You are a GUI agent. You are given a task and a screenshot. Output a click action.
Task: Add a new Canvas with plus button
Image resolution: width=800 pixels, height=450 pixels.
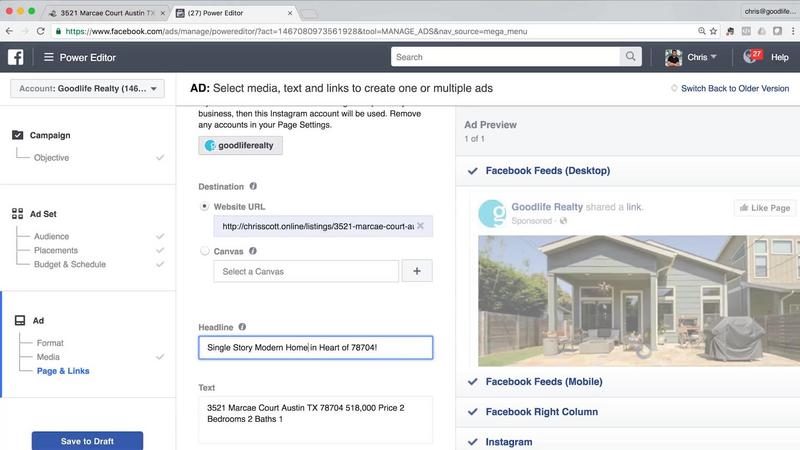(x=417, y=271)
